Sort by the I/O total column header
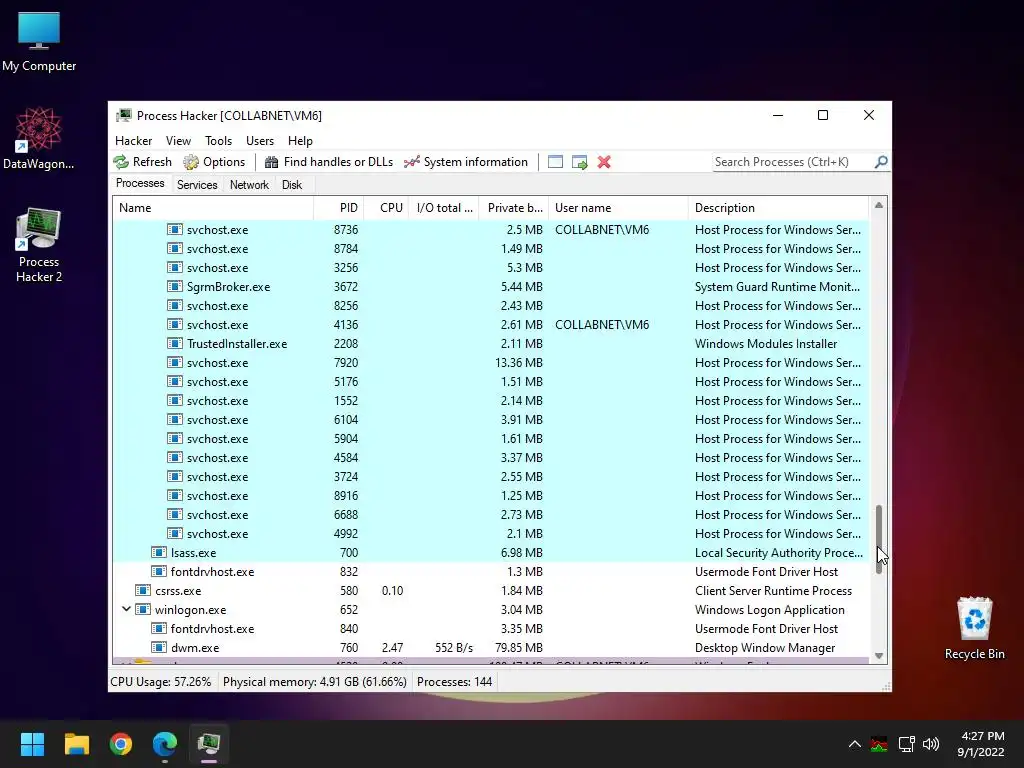 (x=443, y=208)
